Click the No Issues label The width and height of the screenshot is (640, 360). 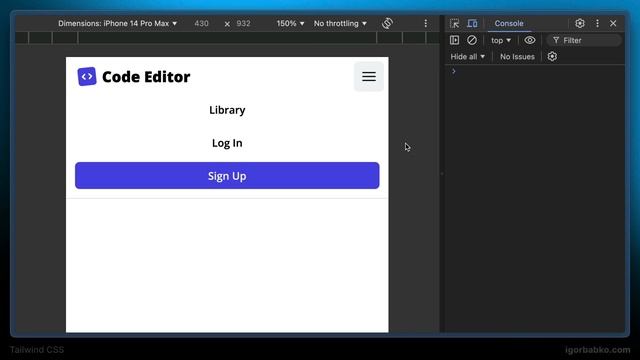pos(517,56)
